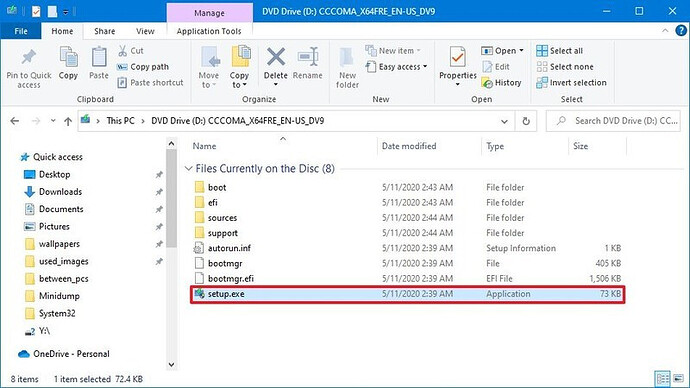Switch to details view layout
This screenshot has height=388, width=690.
pos(662,378)
